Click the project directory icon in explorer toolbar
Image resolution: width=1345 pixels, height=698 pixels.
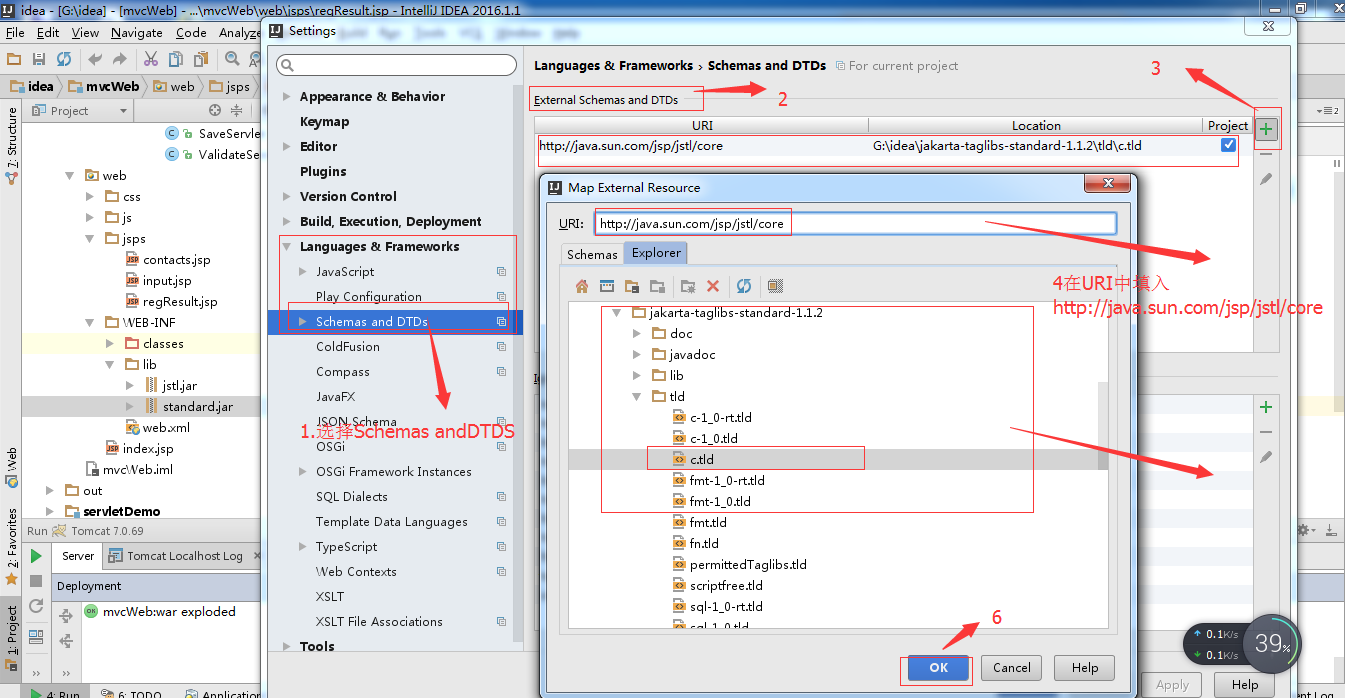[607, 286]
